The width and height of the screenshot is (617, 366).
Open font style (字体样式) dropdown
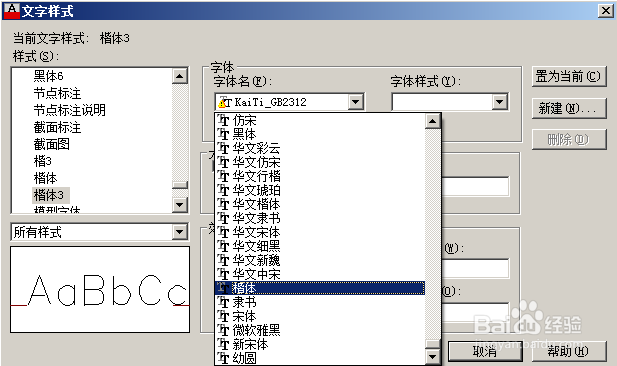coord(499,102)
